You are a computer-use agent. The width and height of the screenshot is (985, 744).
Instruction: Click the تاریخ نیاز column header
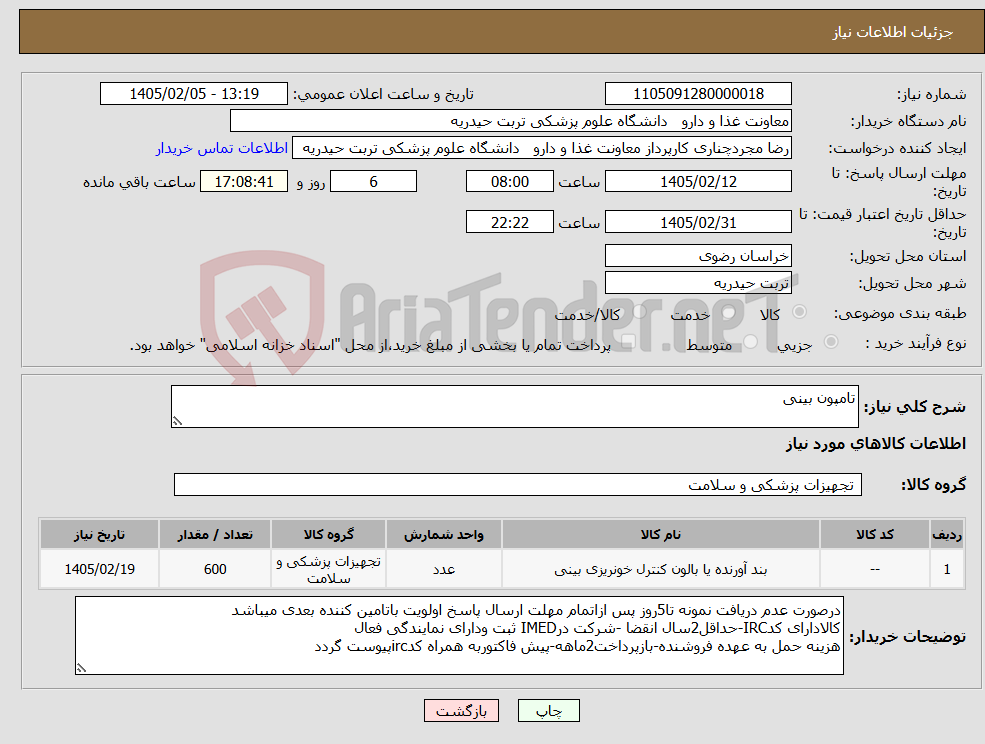[x=99, y=534]
